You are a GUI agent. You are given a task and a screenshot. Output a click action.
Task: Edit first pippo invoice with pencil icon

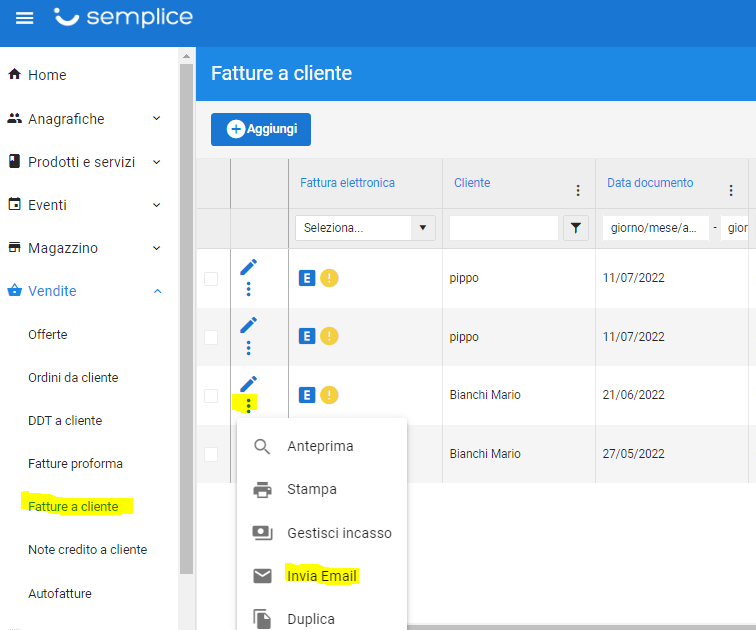tap(248, 267)
